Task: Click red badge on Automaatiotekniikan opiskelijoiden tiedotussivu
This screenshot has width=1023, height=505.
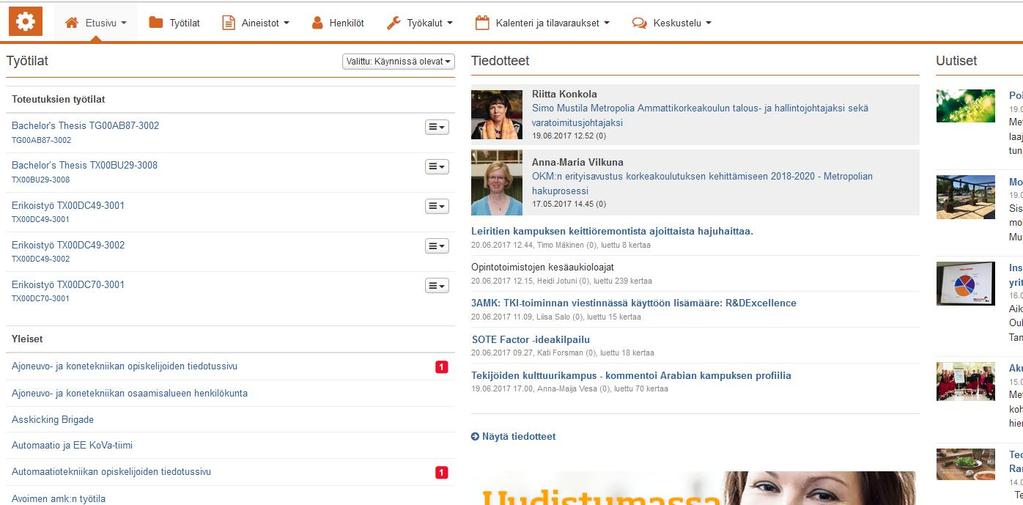Action: pyautogui.click(x=442, y=472)
